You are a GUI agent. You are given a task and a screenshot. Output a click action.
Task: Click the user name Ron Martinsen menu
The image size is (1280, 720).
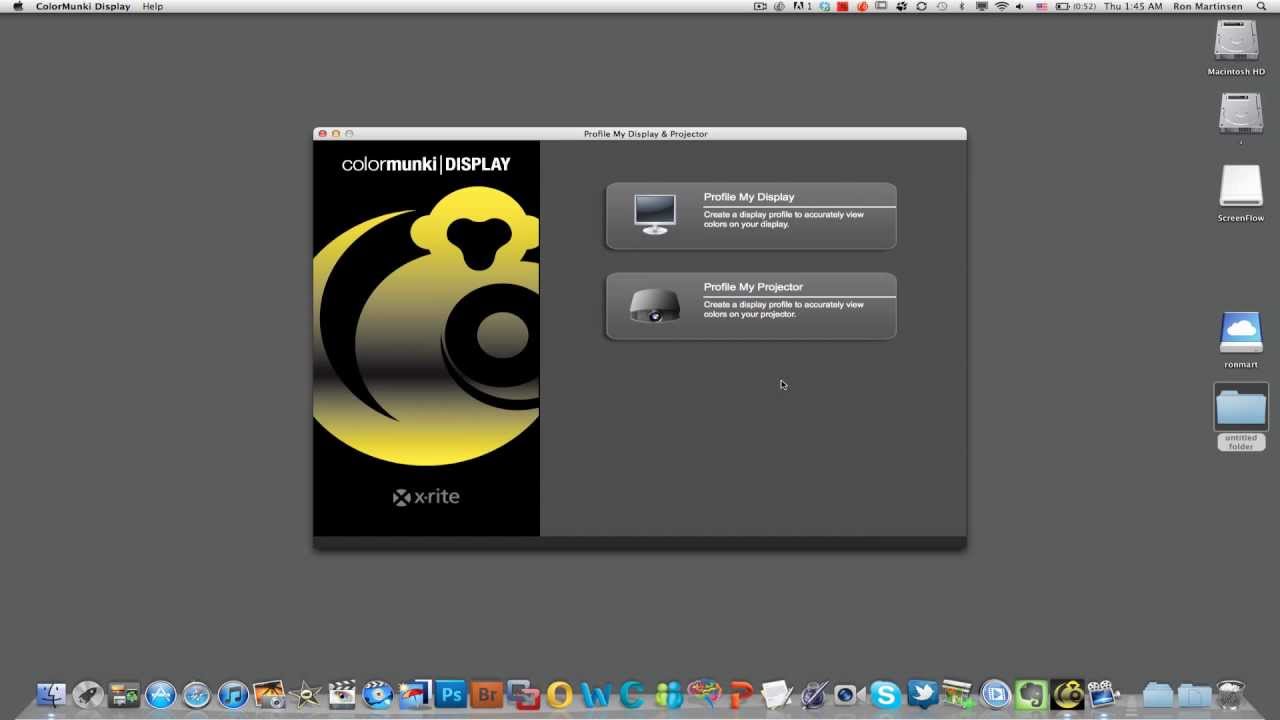[x=1209, y=6]
